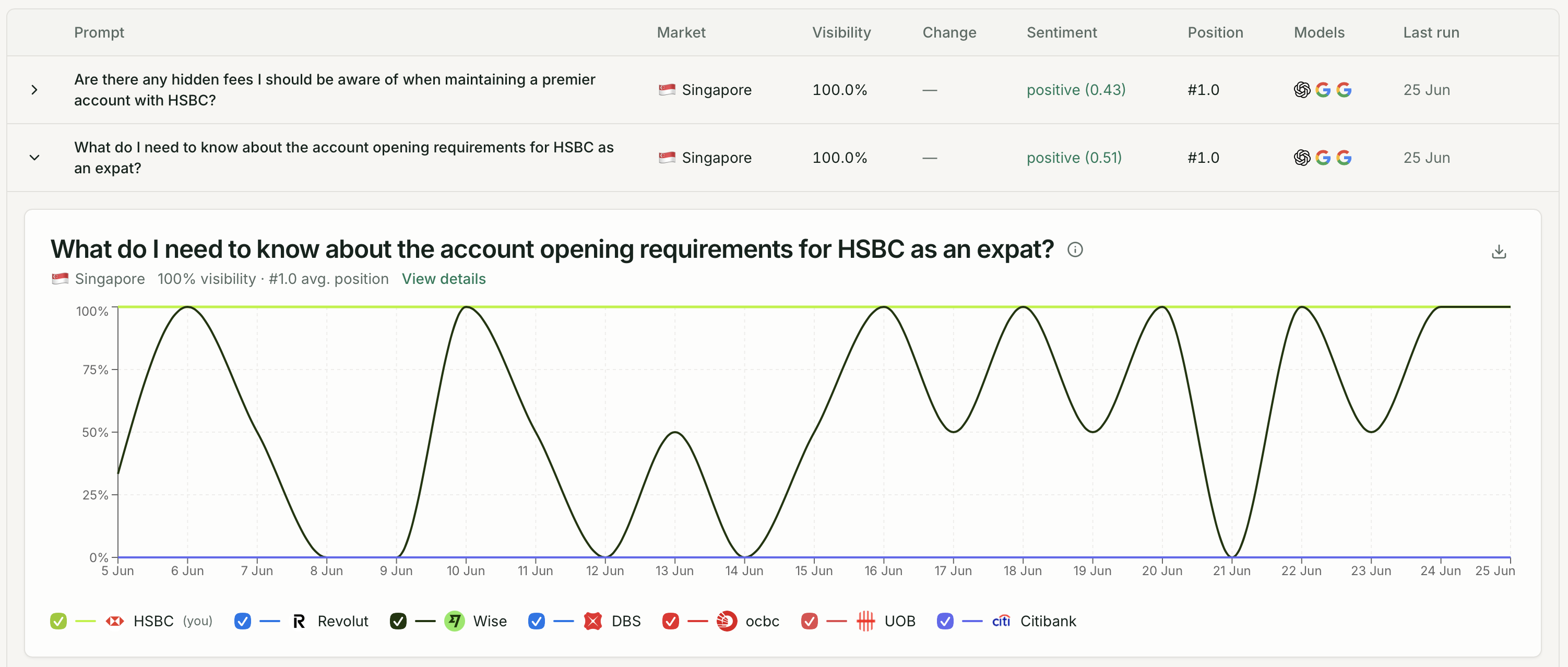Click the #1.0 position in account opening row
The width and height of the screenshot is (1568, 667).
1203,158
